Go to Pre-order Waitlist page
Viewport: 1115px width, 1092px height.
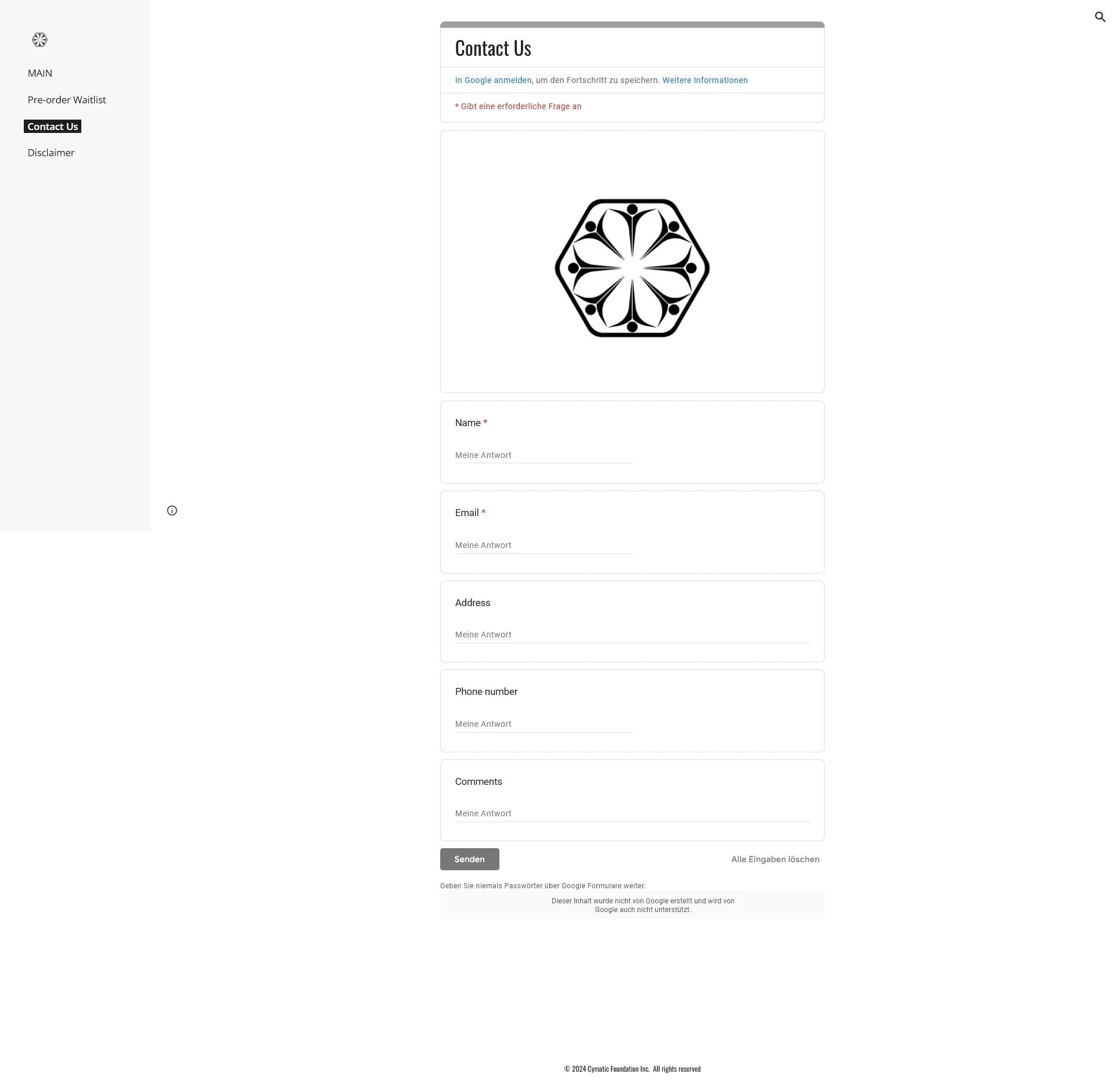pos(67,100)
